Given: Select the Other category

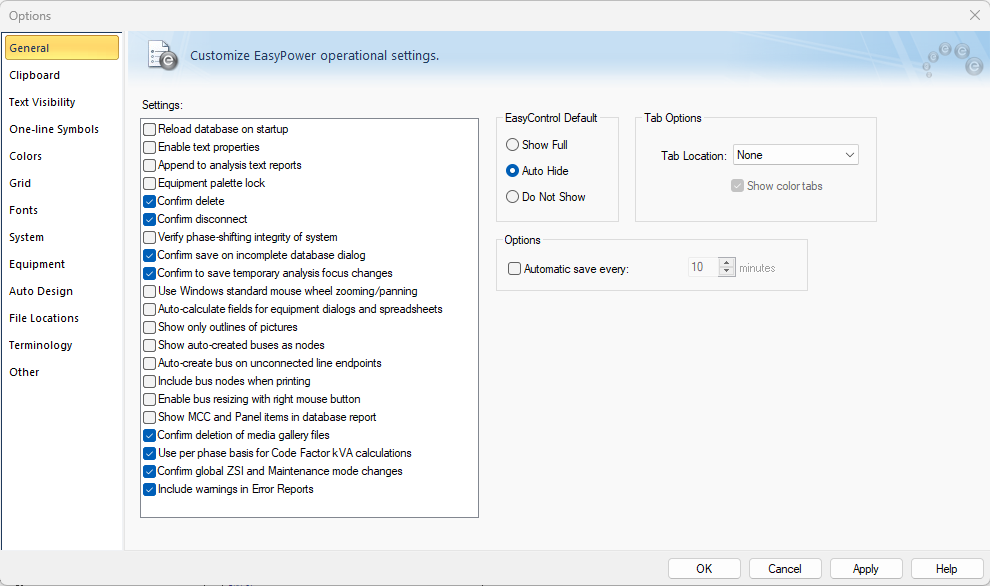Looking at the screenshot, I should [x=25, y=373].
